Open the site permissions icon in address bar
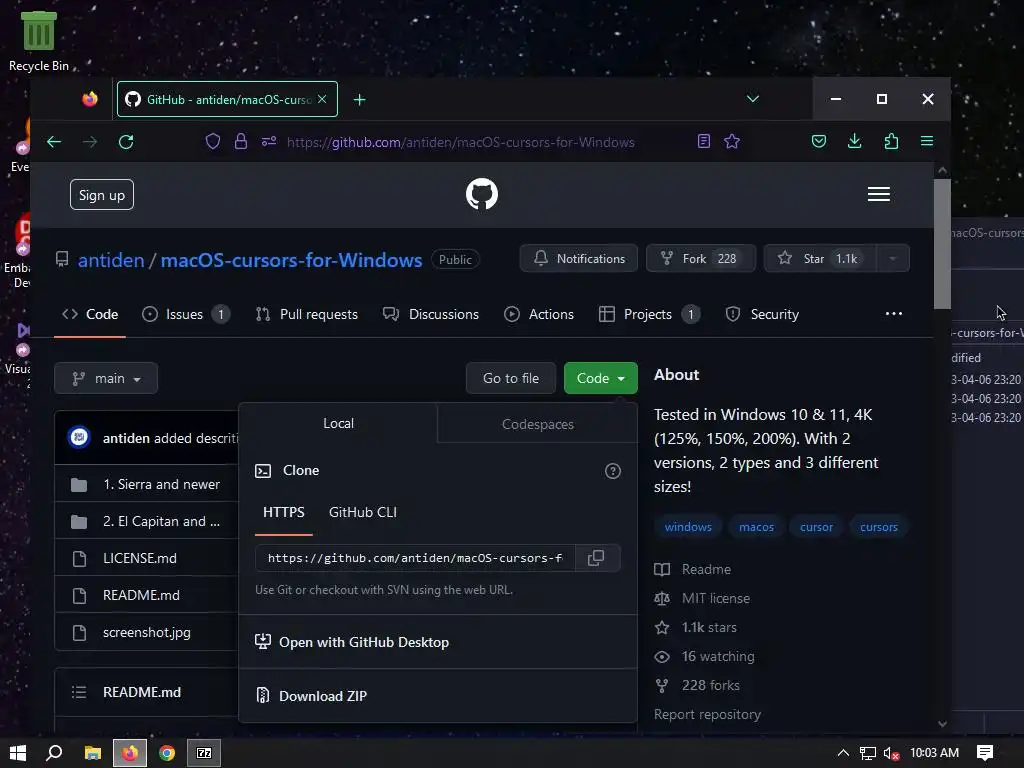Viewport: 1024px width, 768px height. click(x=269, y=142)
